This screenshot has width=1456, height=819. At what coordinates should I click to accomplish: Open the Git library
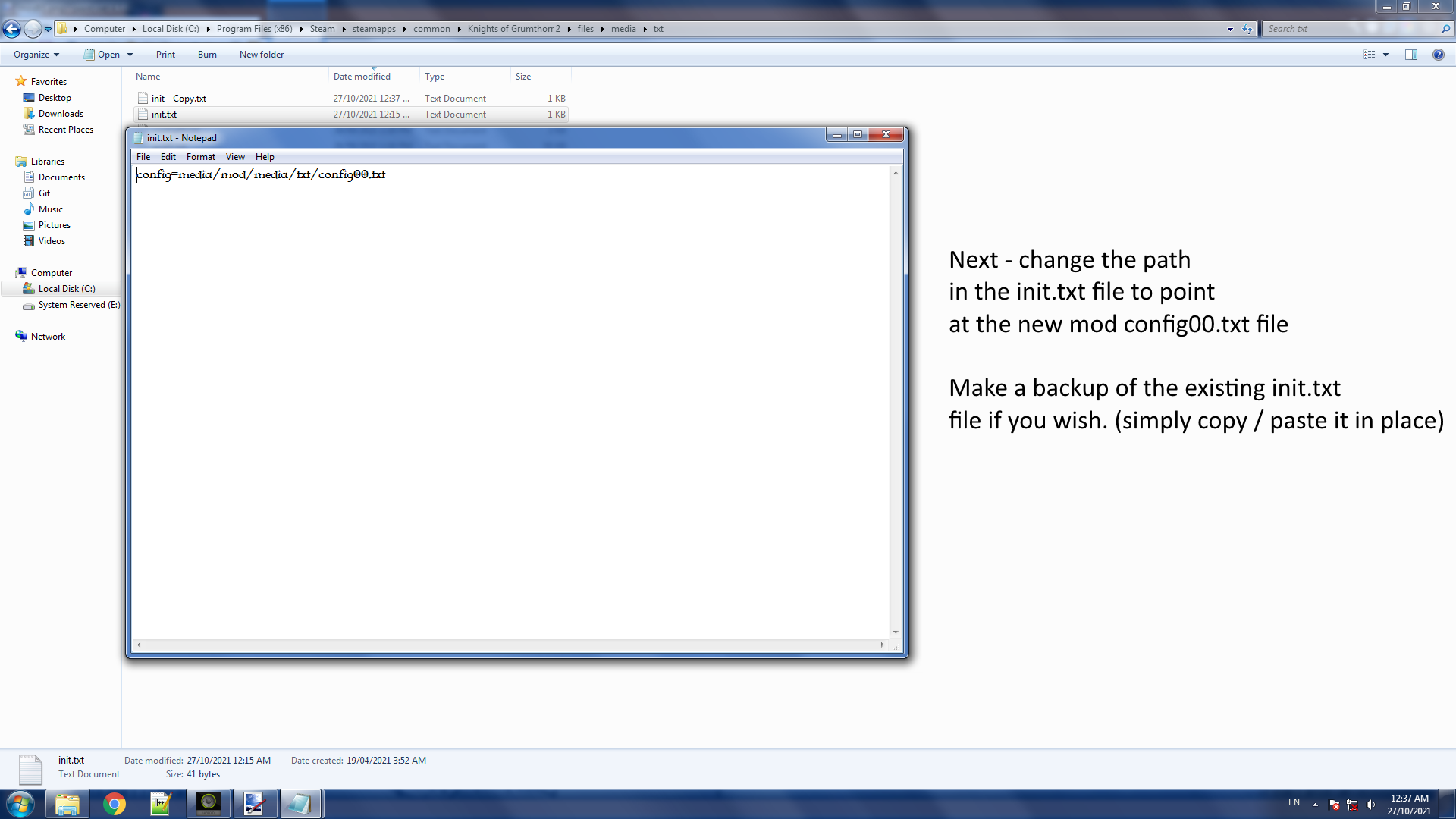click(x=44, y=193)
